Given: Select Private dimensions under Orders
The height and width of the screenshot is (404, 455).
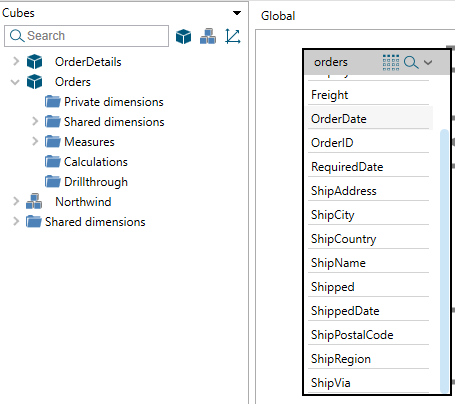Looking at the screenshot, I should (114, 102).
